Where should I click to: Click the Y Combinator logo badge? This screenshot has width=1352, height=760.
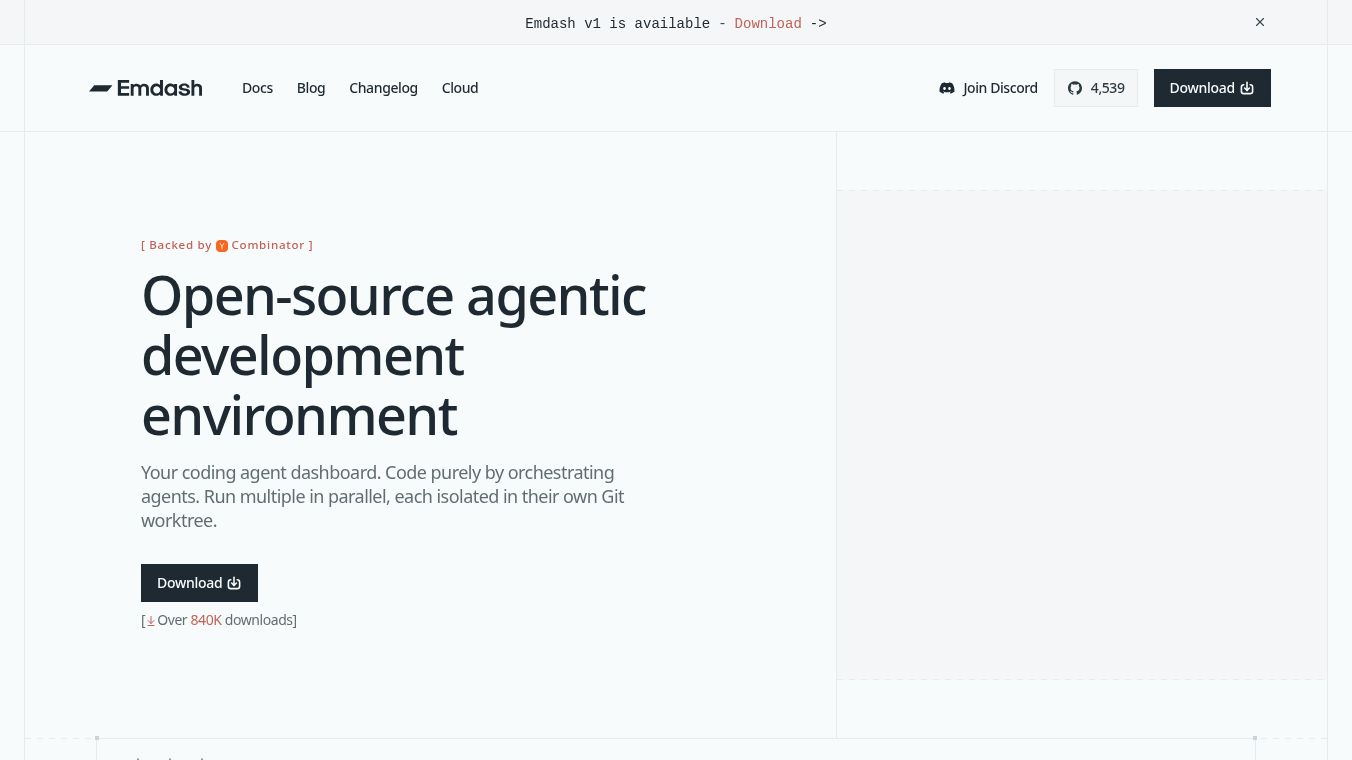click(222, 245)
